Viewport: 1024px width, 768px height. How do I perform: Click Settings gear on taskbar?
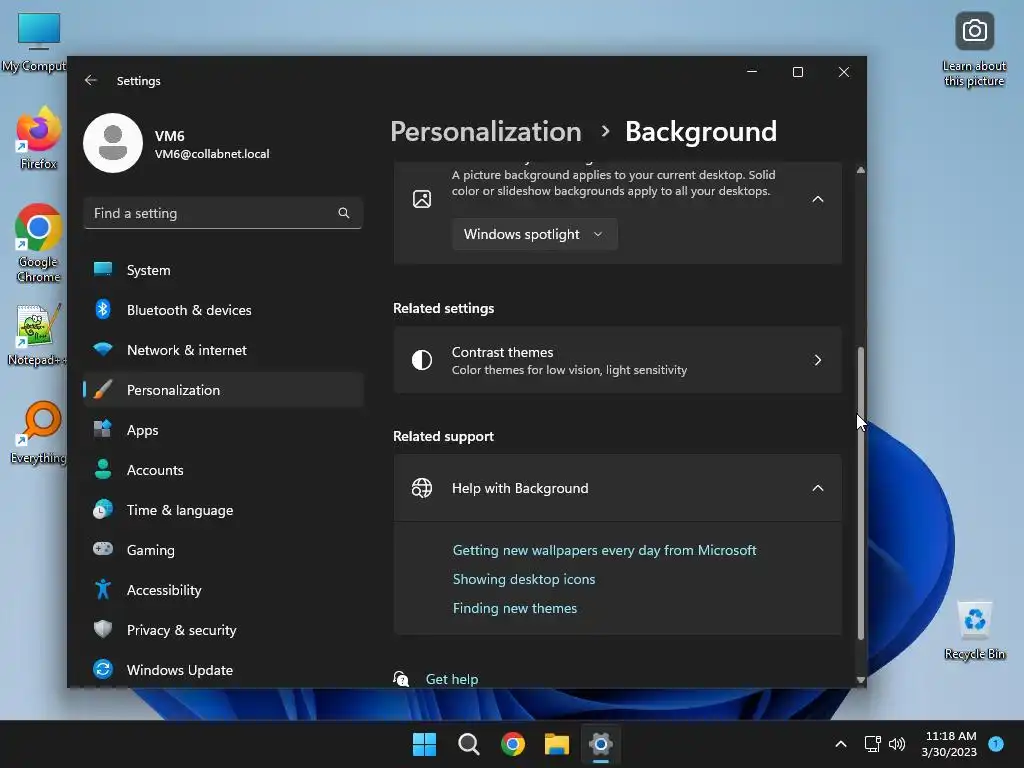pyautogui.click(x=600, y=744)
